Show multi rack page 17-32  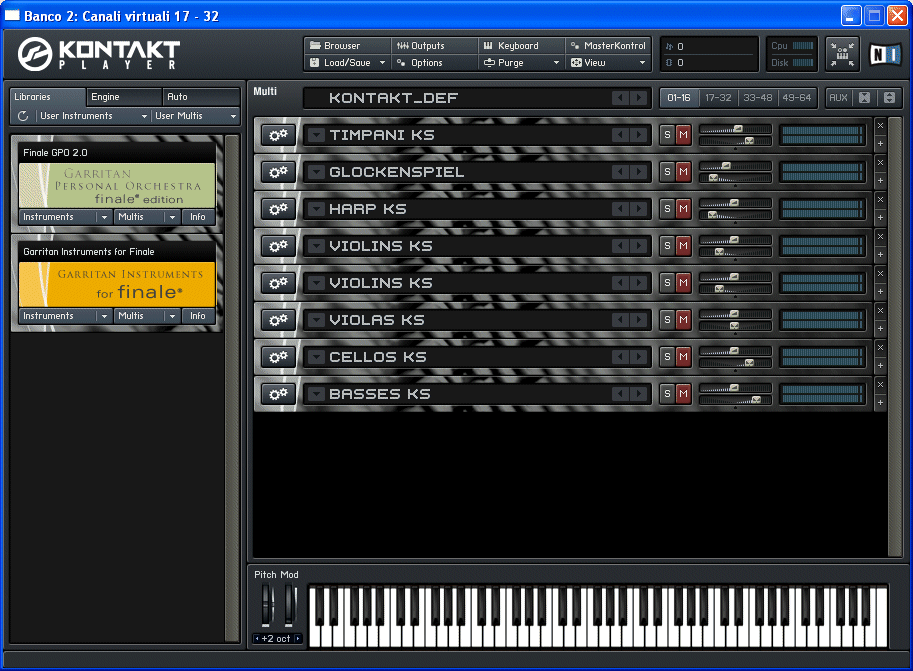pyautogui.click(x=718, y=98)
